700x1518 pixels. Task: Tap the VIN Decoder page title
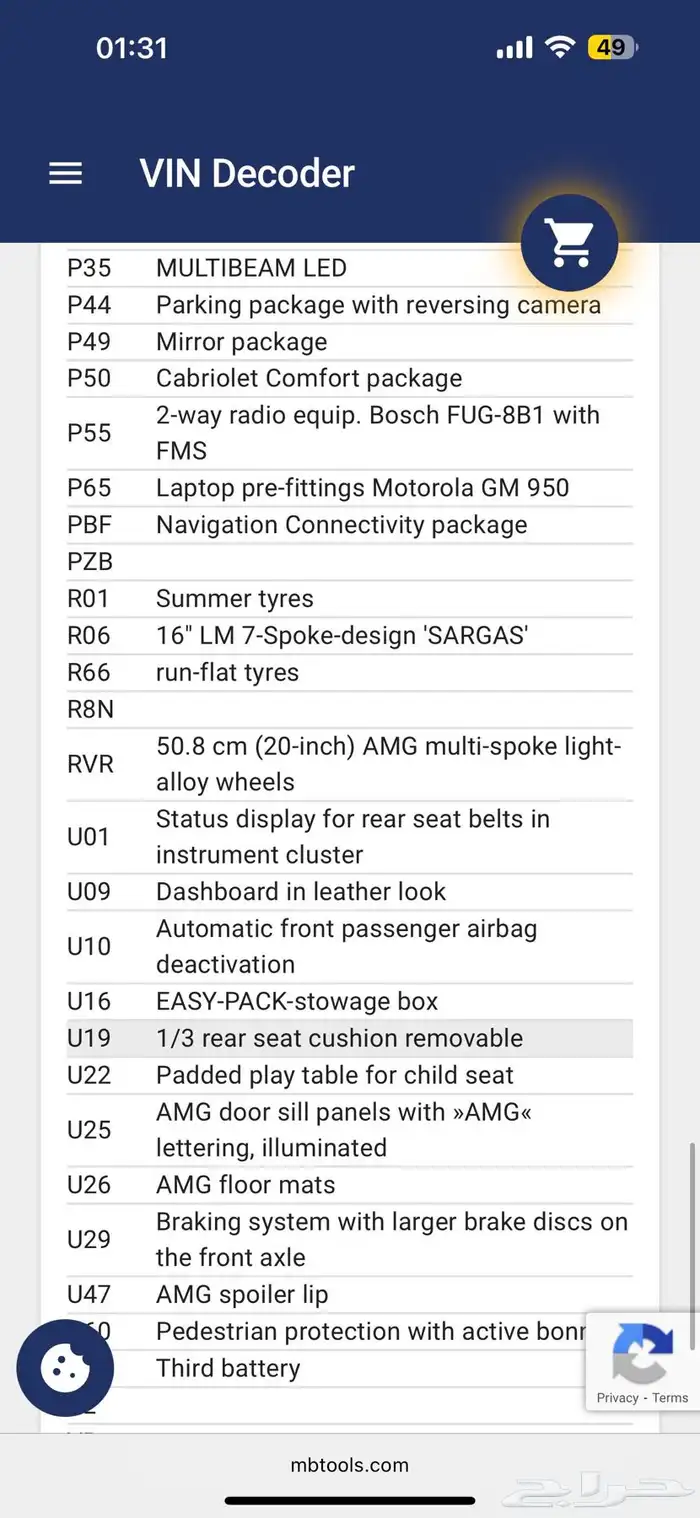point(247,174)
